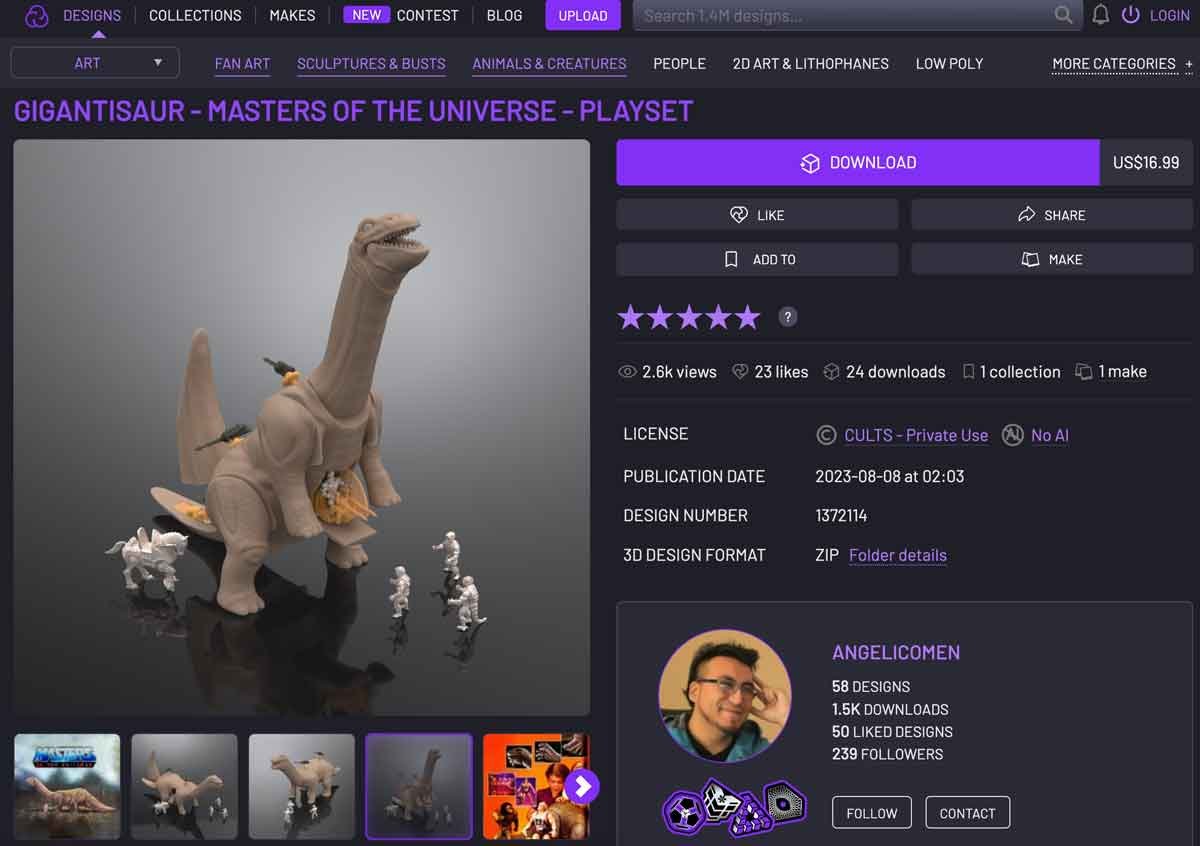Expand MORE CATEGORIES
1200x846 pixels.
[x=1113, y=63]
